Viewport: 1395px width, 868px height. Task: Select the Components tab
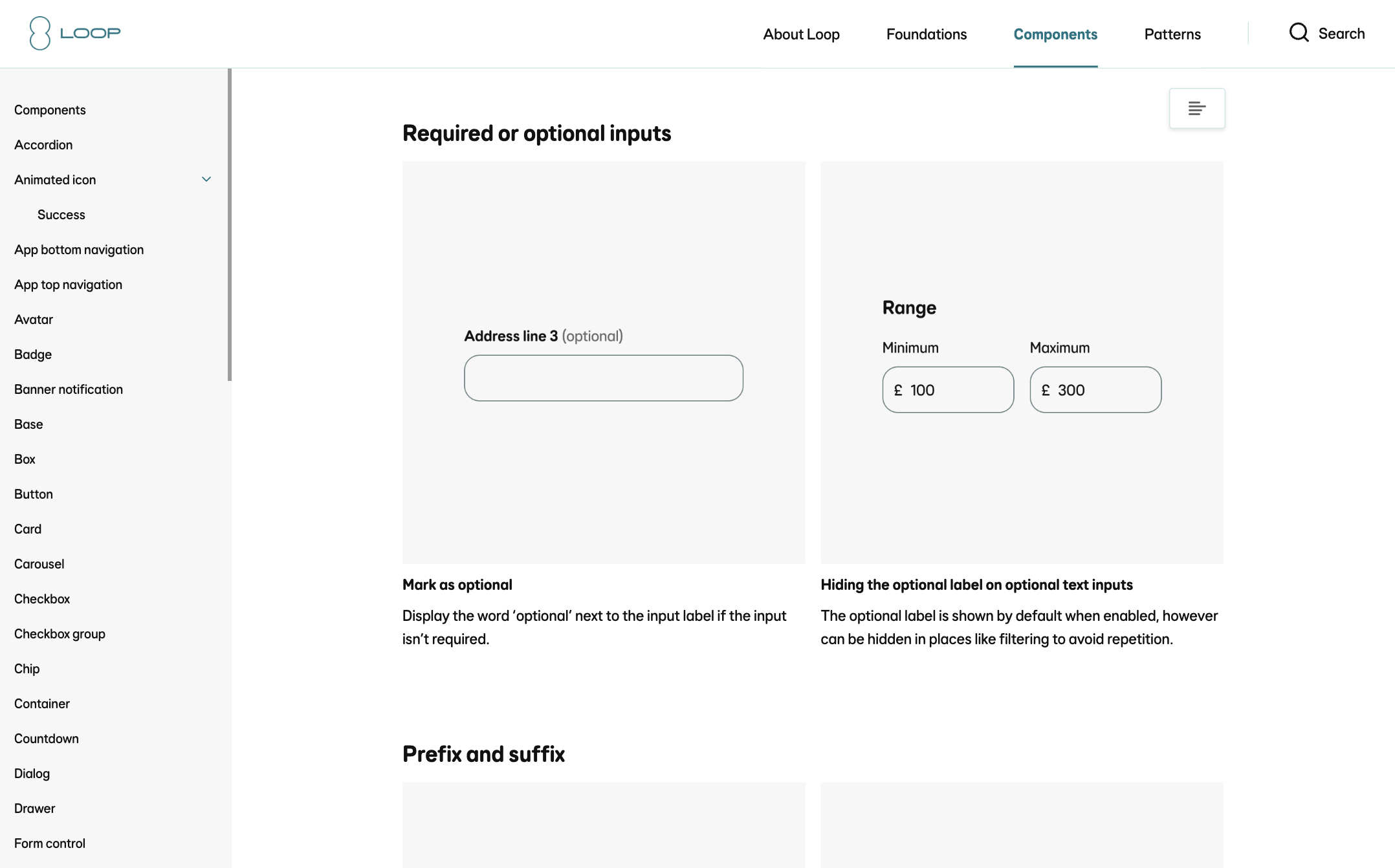coord(1055,34)
